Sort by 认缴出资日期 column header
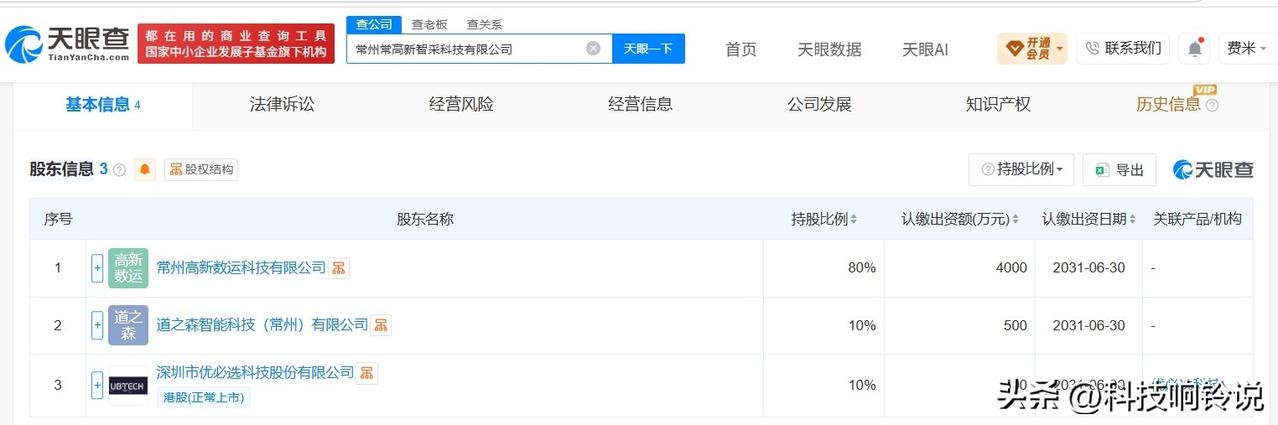The height and width of the screenshot is (425, 1278). click(x=1089, y=218)
